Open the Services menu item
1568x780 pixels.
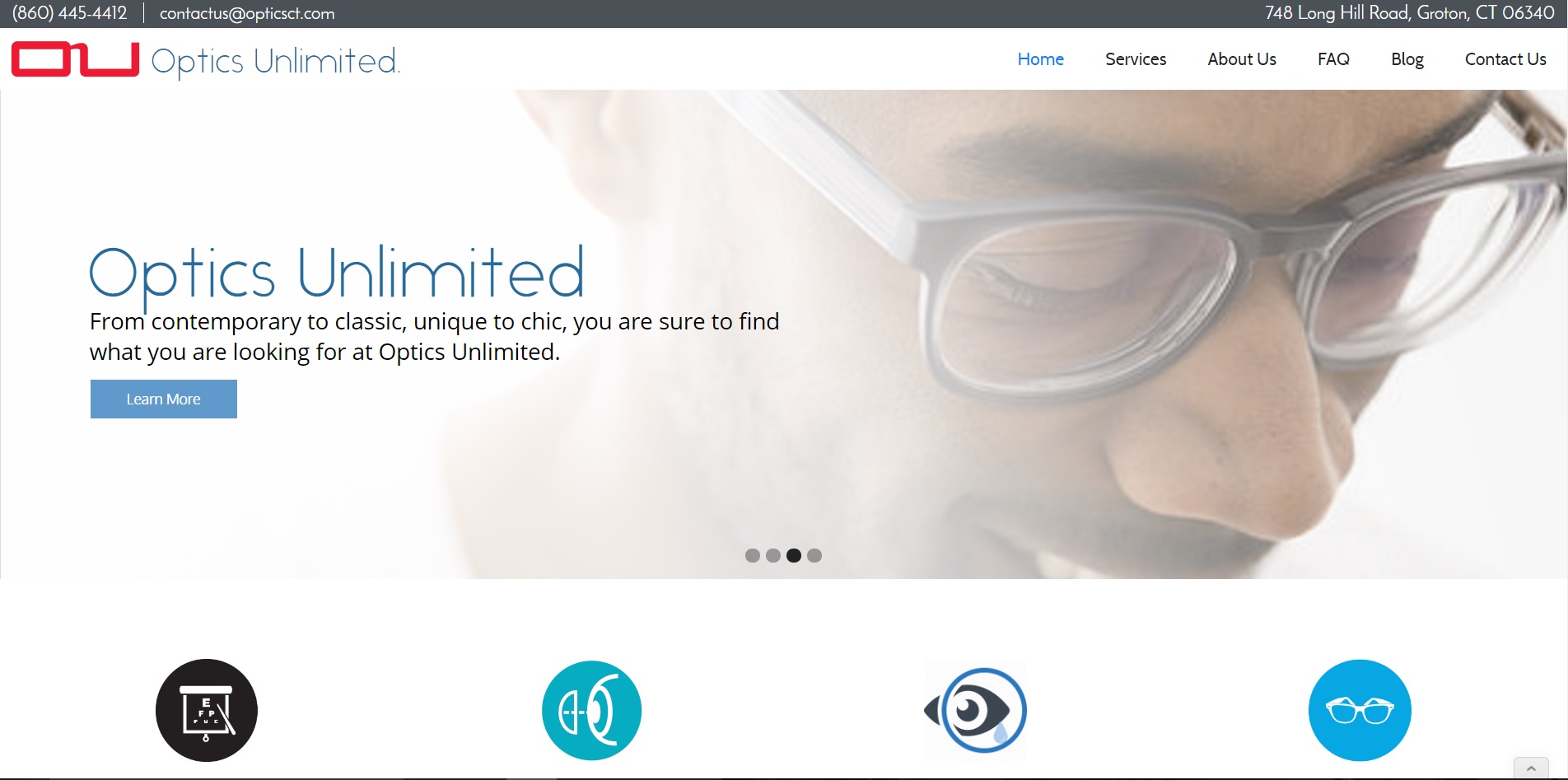[x=1136, y=59]
